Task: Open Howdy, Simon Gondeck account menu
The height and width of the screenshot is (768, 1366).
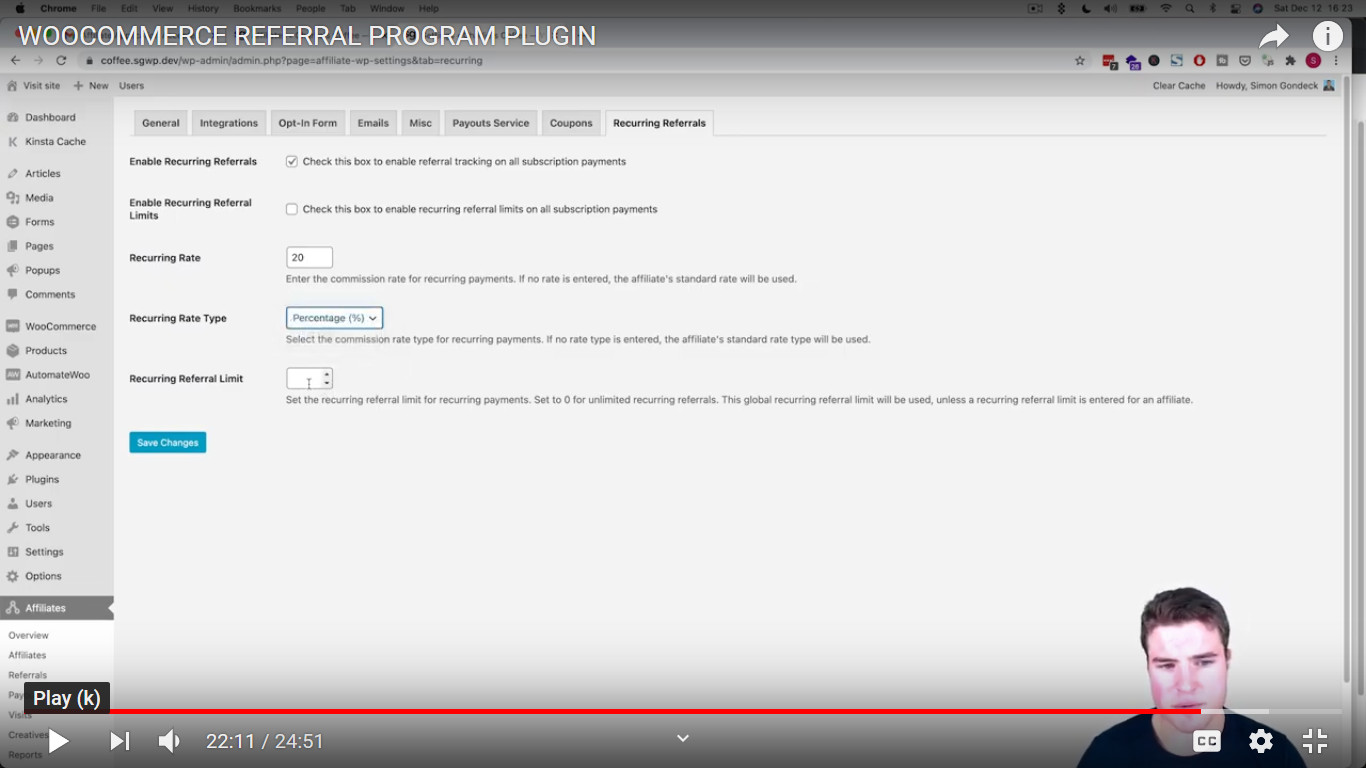Action: 1275,86
